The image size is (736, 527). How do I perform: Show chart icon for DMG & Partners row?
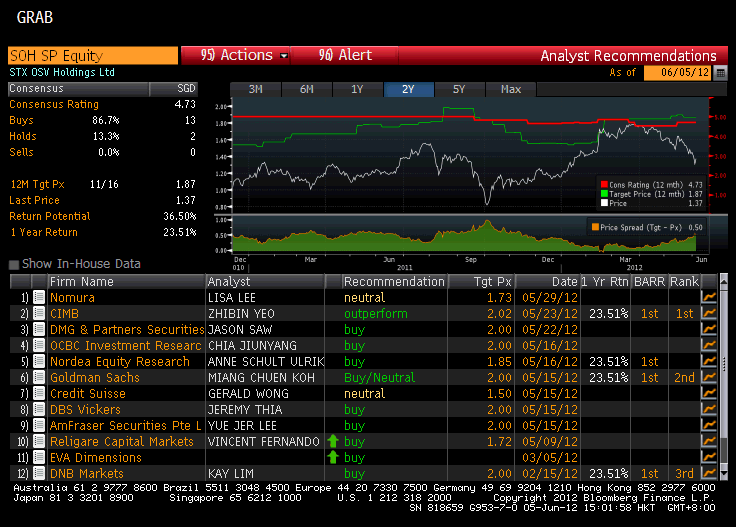click(x=709, y=329)
